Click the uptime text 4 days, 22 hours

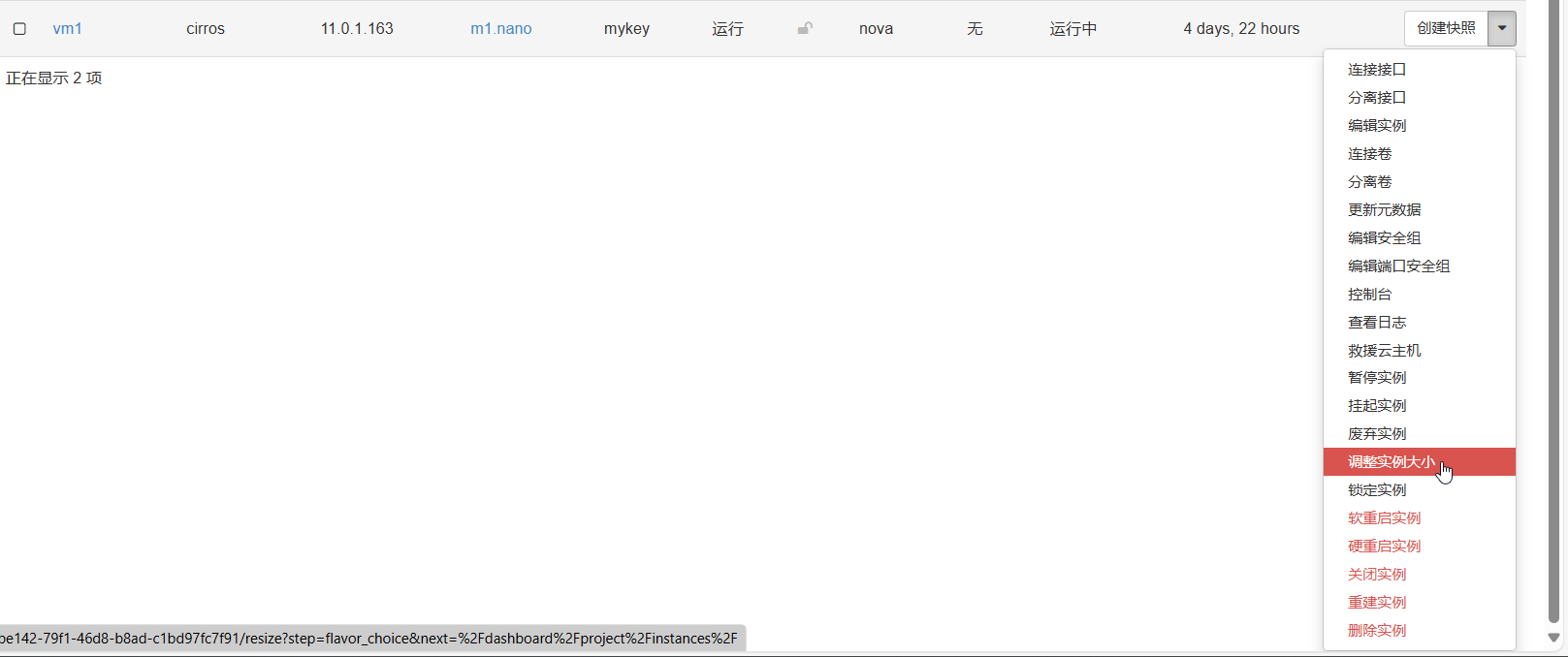[x=1241, y=29]
